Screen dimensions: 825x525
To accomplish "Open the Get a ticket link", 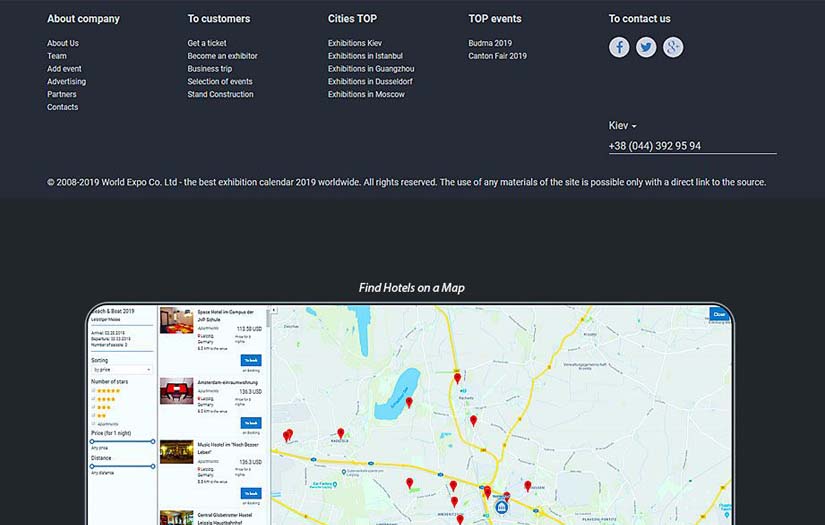I will [x=207, y=43].
